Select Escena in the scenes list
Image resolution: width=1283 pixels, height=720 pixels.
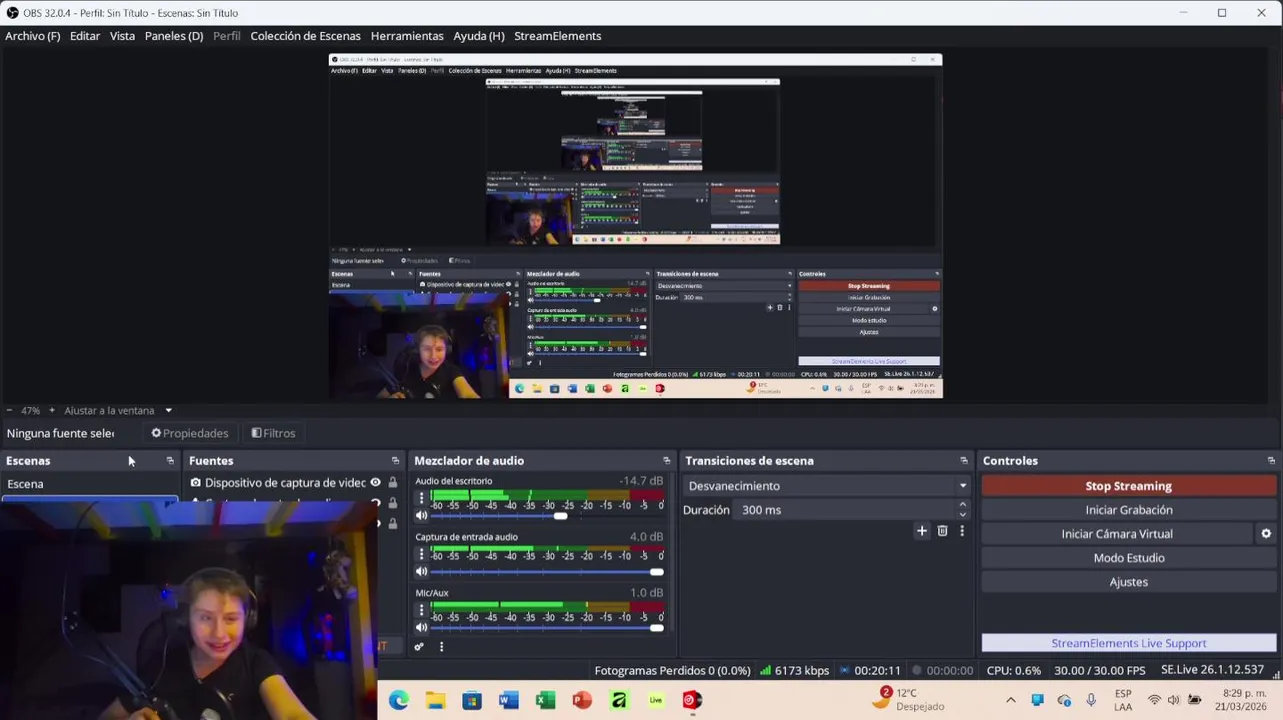coord(90,484)
